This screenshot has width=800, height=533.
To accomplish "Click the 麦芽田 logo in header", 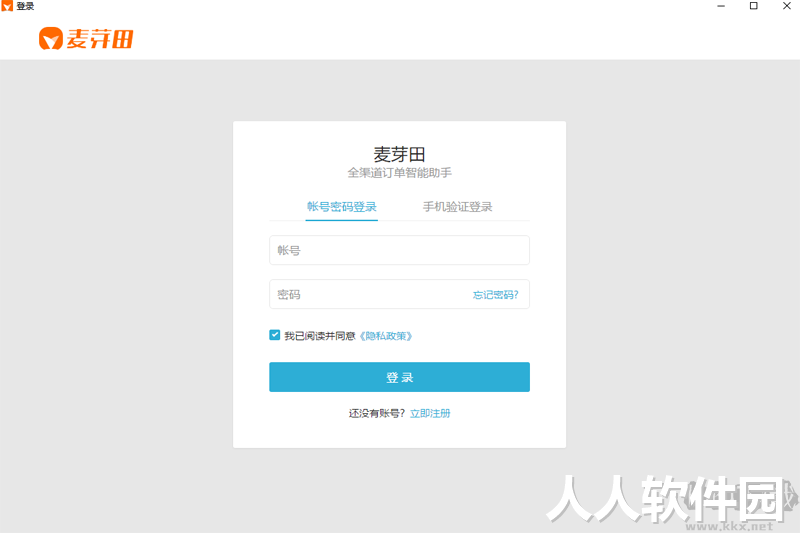I will [x=86, y=38].
